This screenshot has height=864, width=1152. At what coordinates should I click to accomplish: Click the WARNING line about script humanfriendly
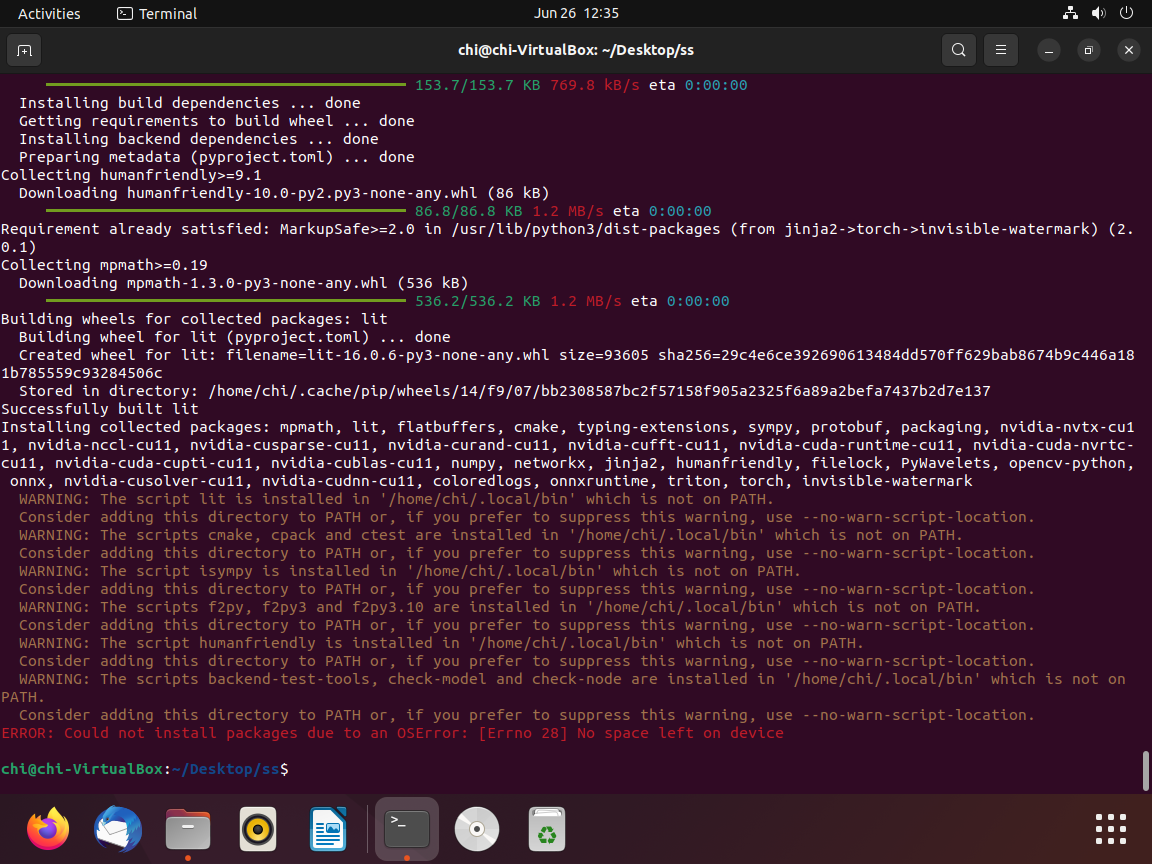(441, 644)
